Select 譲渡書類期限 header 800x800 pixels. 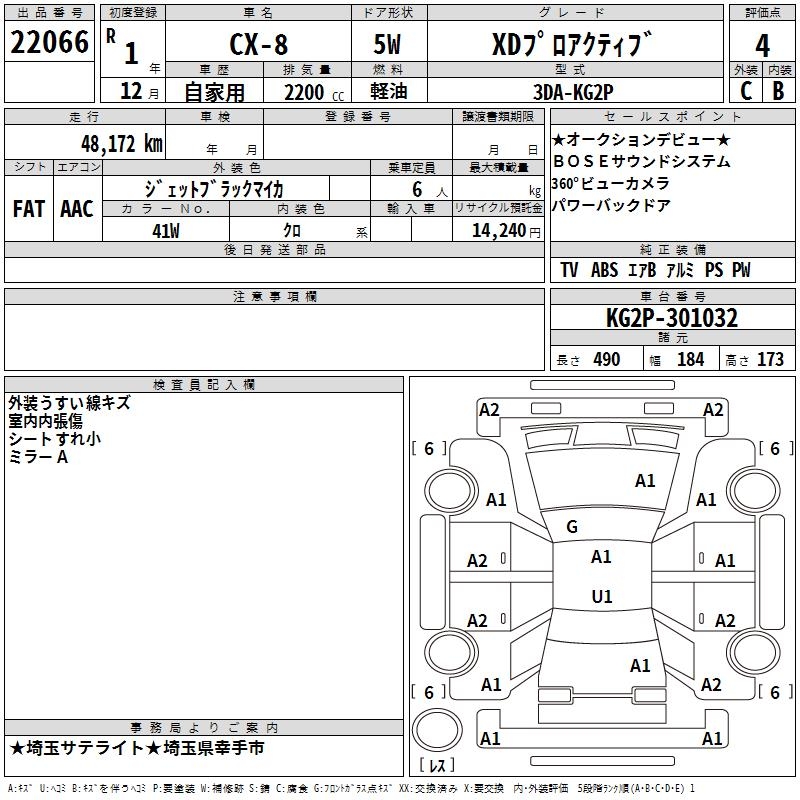(x=498, y=117)
